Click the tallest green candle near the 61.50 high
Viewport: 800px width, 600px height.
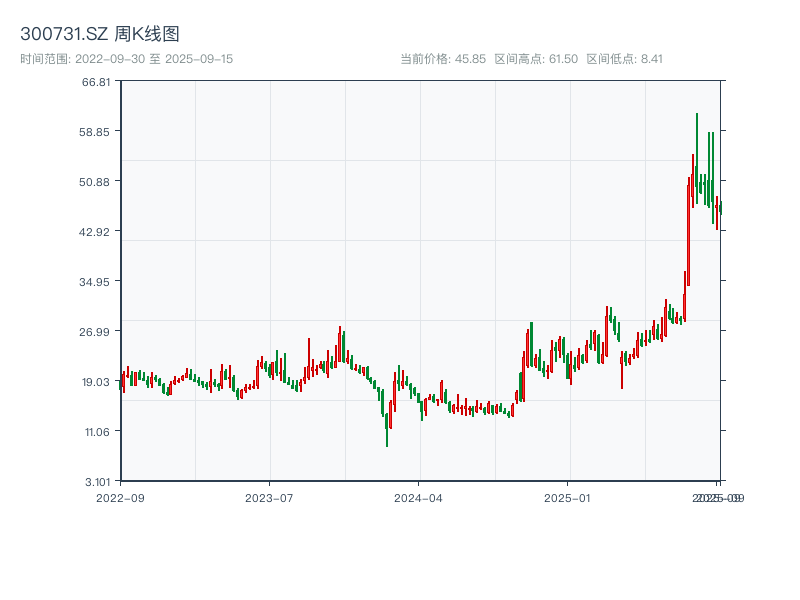coord(696,158)
